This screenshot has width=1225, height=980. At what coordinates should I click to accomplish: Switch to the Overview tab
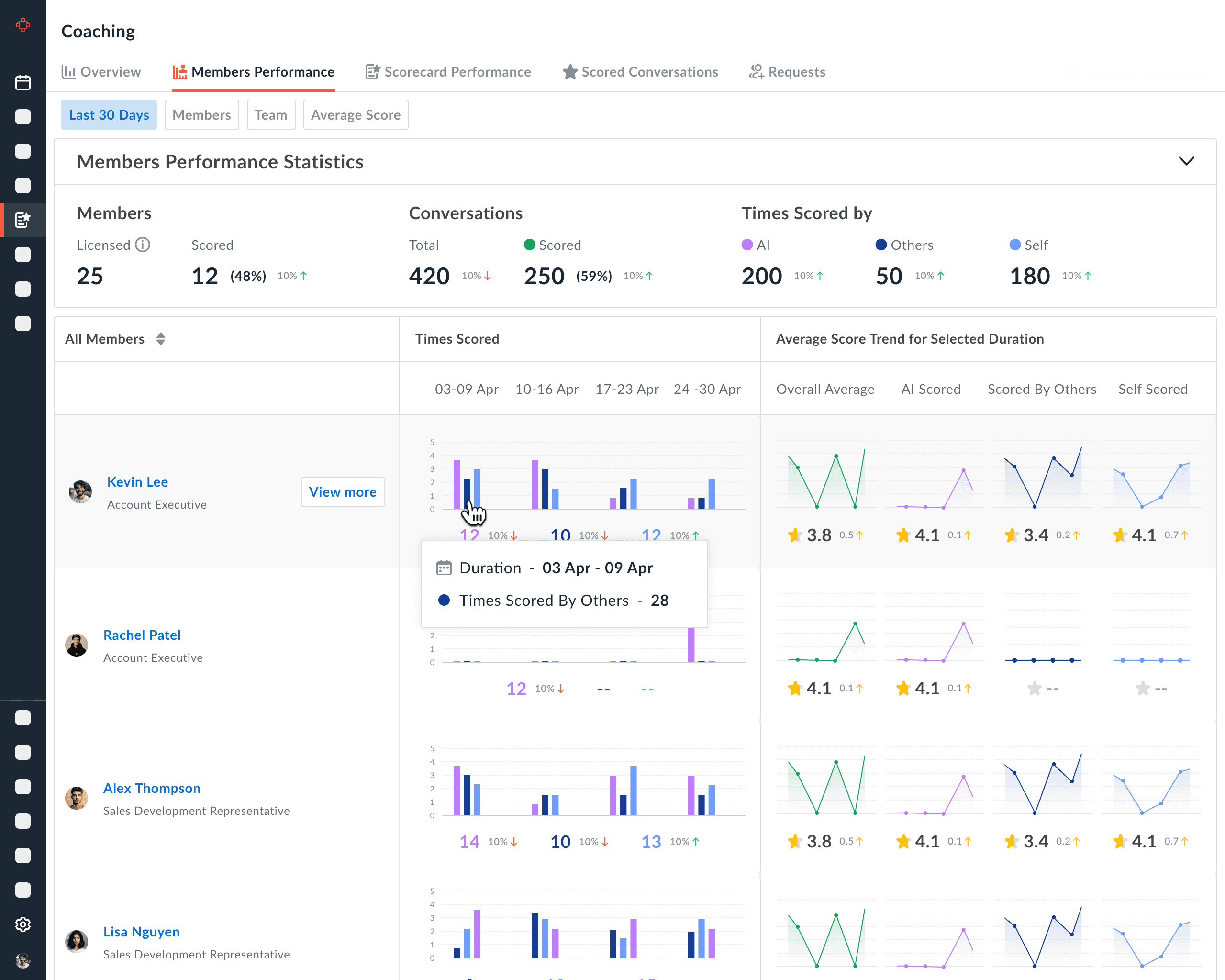point(101,72)
